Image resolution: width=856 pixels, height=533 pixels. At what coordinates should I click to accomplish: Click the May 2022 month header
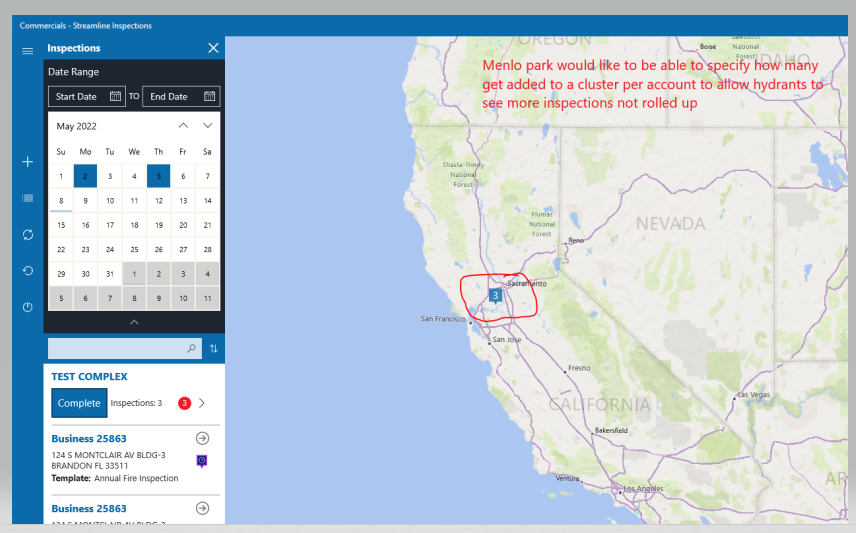(x=77, y=126)
